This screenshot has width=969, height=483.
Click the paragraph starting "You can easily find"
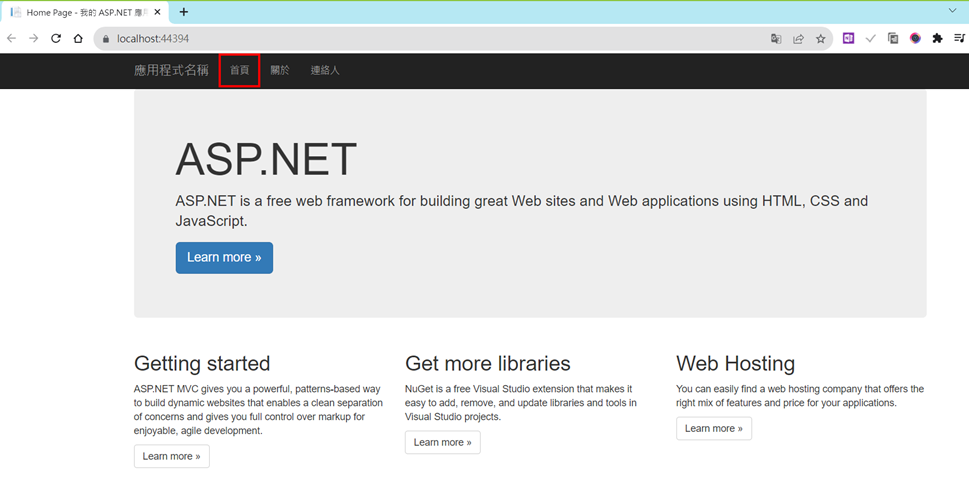pos(800,396)
